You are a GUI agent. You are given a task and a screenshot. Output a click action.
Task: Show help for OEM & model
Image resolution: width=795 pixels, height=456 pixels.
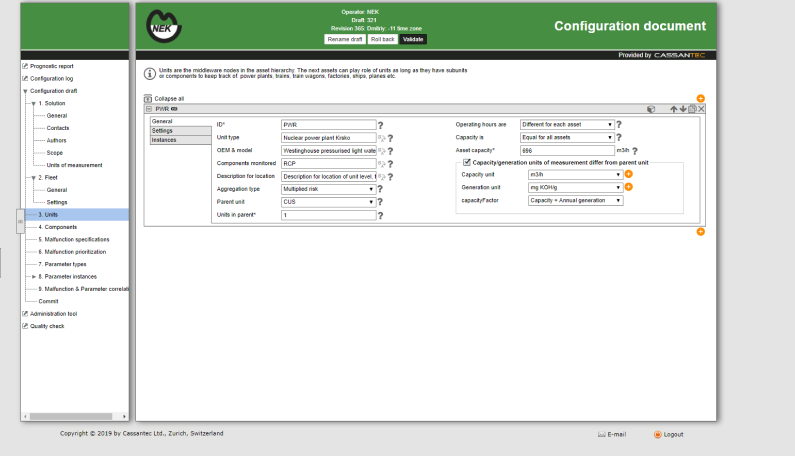point(390,151)
